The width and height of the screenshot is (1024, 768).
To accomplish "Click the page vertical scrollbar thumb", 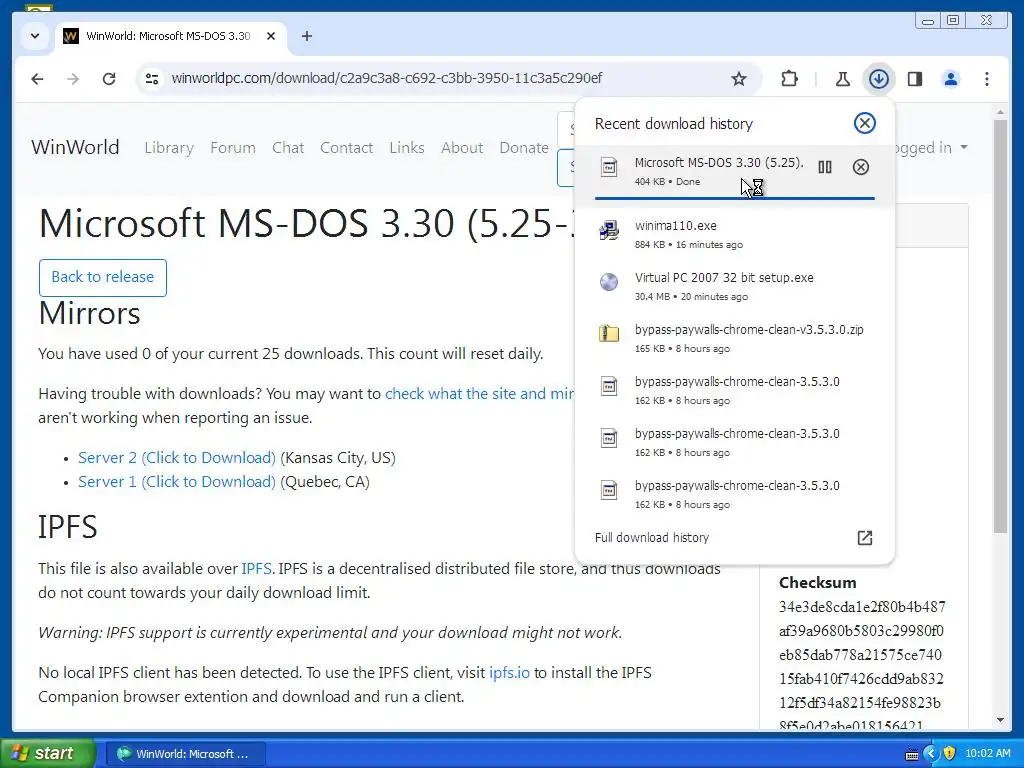I will (1000, 327).
